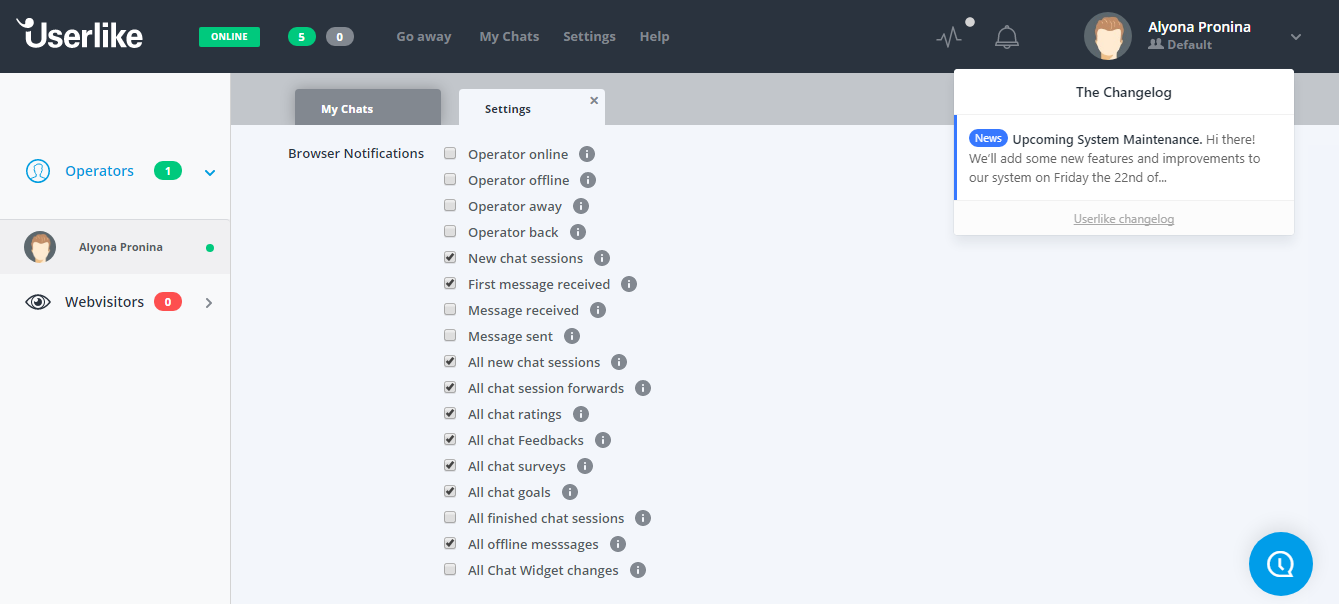Screen dimensions: 1339x604
Task: Show info for Message sent
Action: click(x=572, y=336)
